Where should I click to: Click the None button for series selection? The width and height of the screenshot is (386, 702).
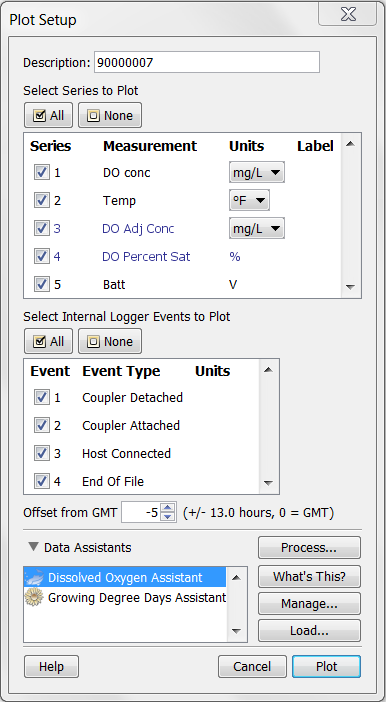point(110,116)
